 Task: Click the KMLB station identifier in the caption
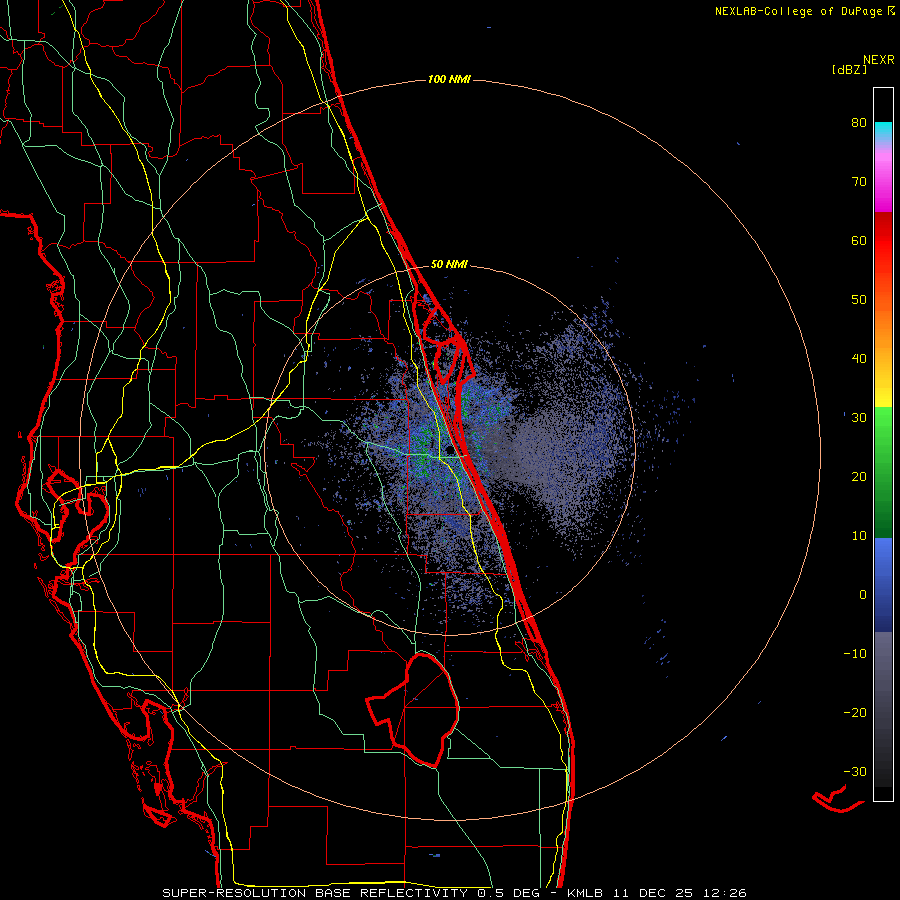point(584,893)
